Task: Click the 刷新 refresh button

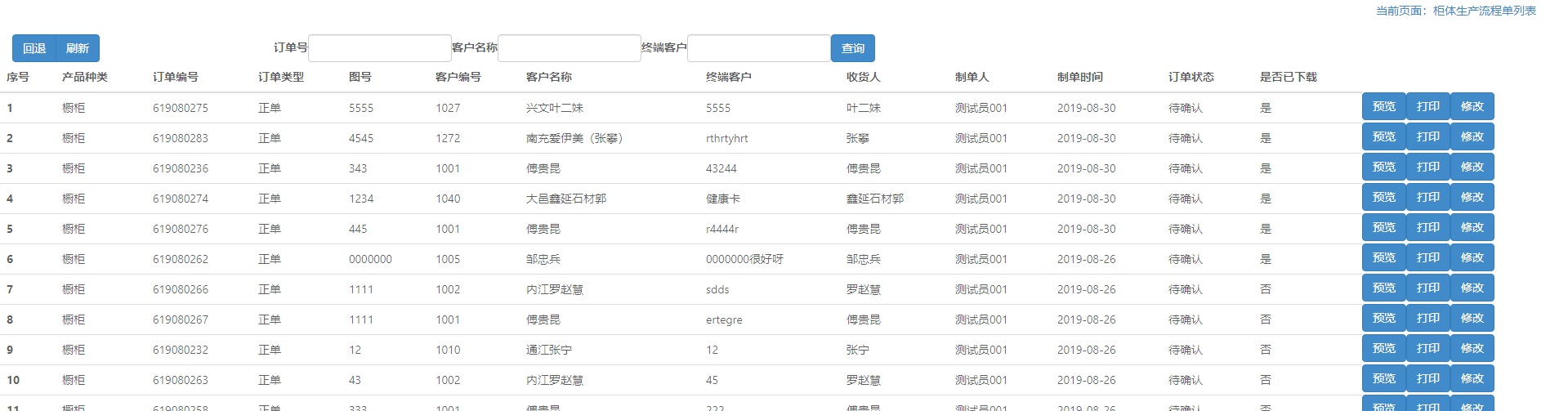Action: 78,48
